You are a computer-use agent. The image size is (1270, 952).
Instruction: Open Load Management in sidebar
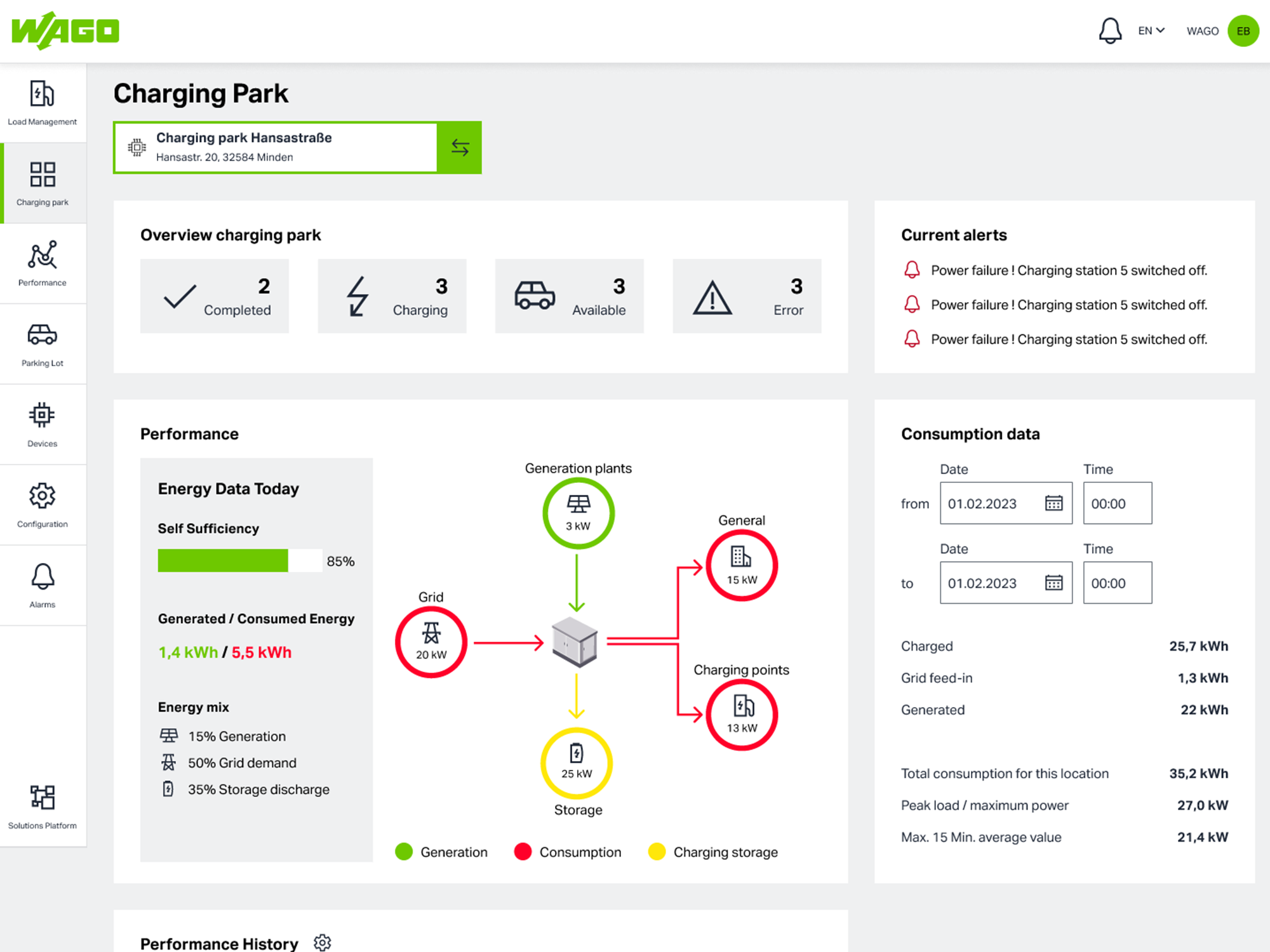point(43,103)
